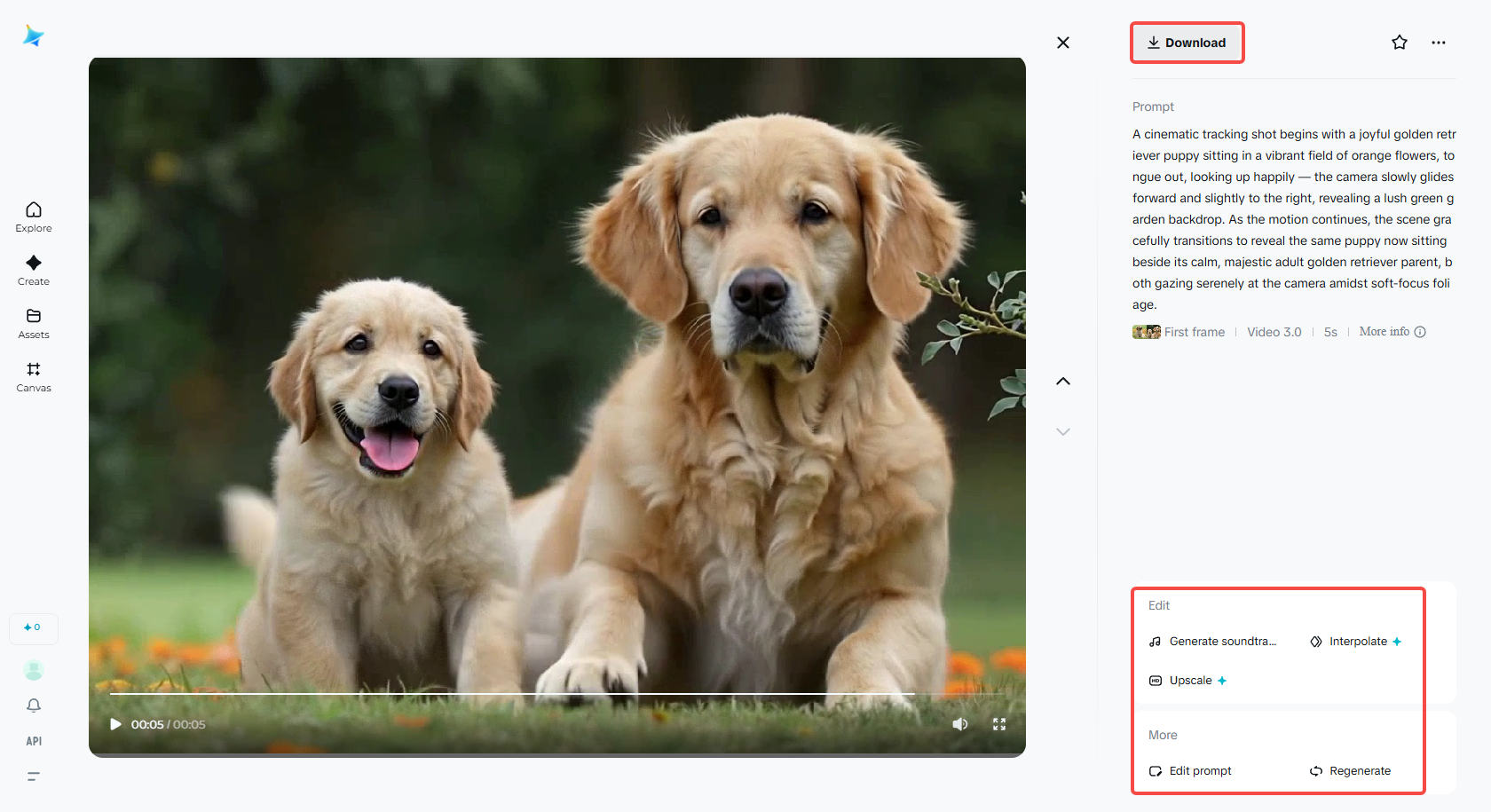The width and height of the screenshot is (1491, 812).
Task: Enter fullscreen video mode
Action: [999, 724]
